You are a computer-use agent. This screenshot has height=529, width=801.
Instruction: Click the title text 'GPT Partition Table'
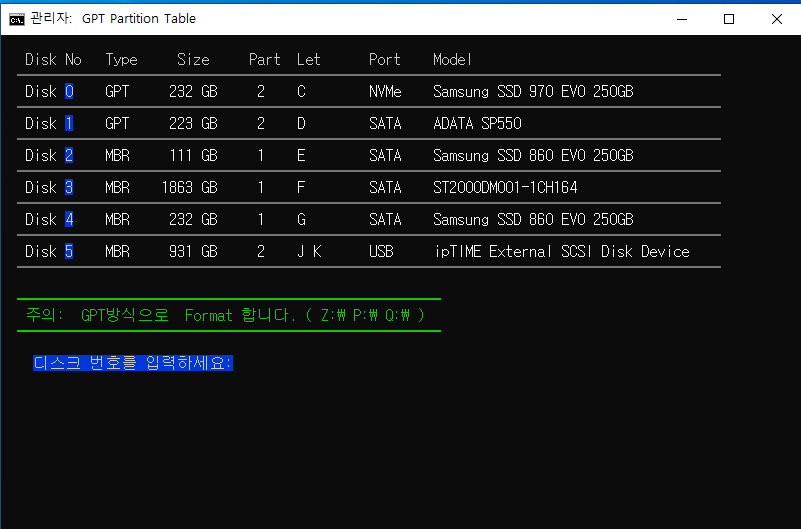[138, 19]
